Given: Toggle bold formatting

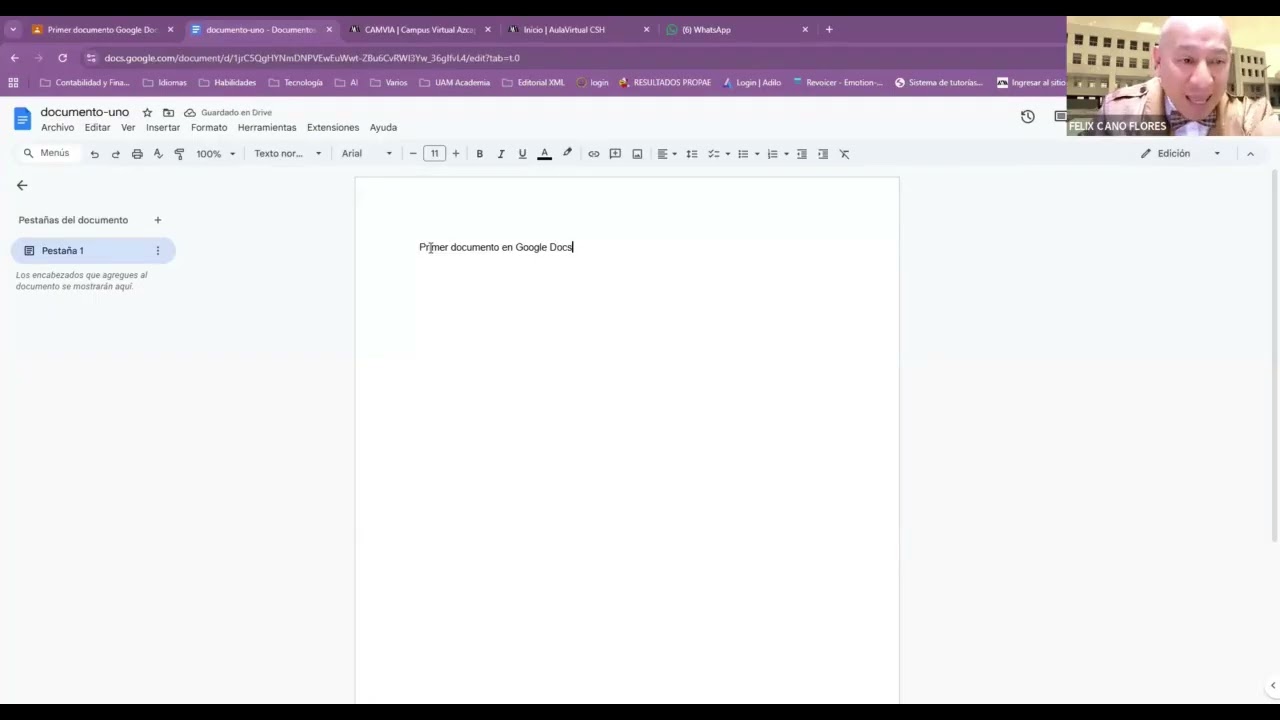Looking at the screenshot, I should [x=479, y=154].
